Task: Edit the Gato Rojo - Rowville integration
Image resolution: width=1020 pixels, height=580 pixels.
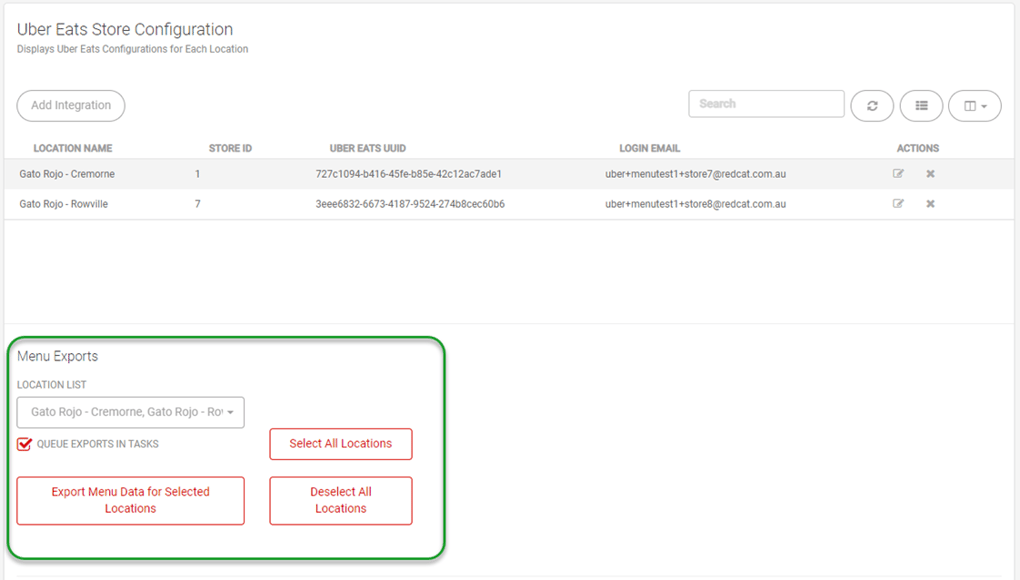Action: pos(898,204)
